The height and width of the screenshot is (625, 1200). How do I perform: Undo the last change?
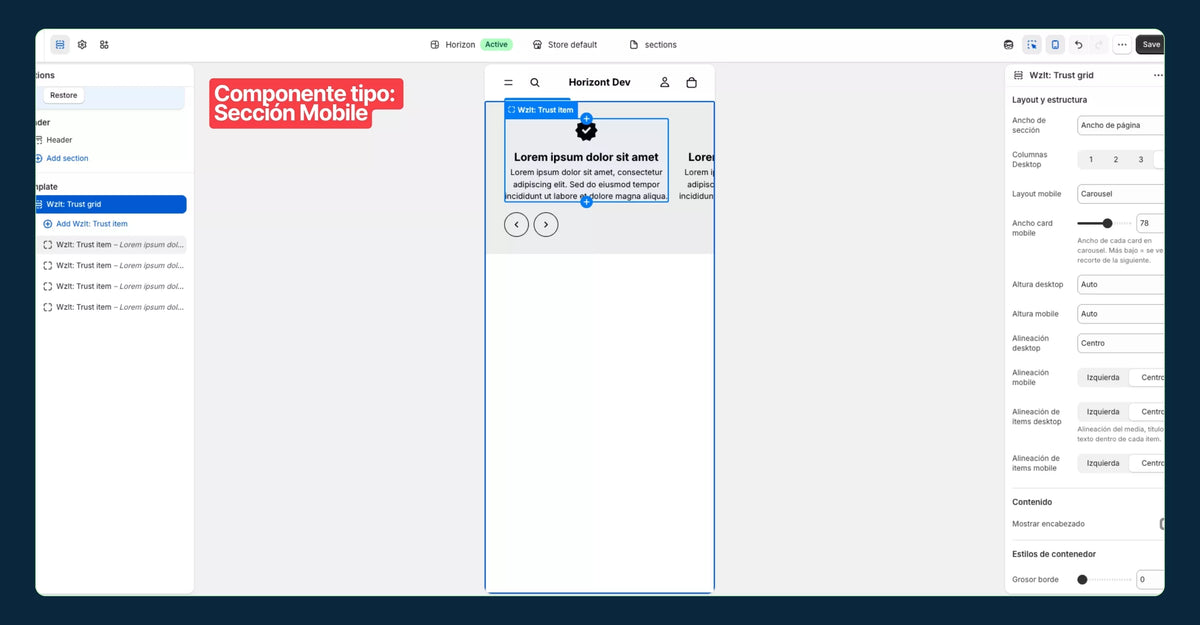coord(1078,45)
